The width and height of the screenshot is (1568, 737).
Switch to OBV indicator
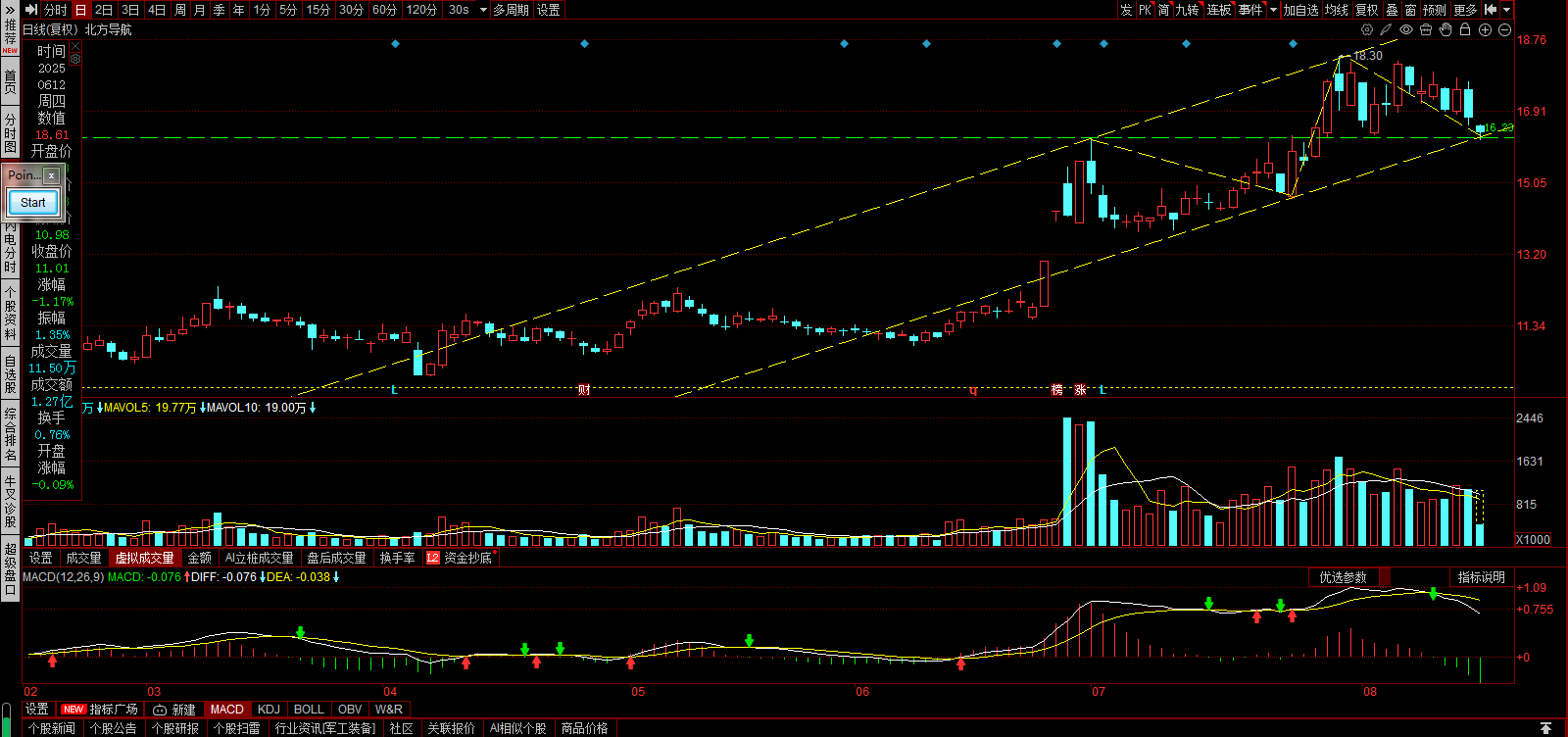coord(349,710)
